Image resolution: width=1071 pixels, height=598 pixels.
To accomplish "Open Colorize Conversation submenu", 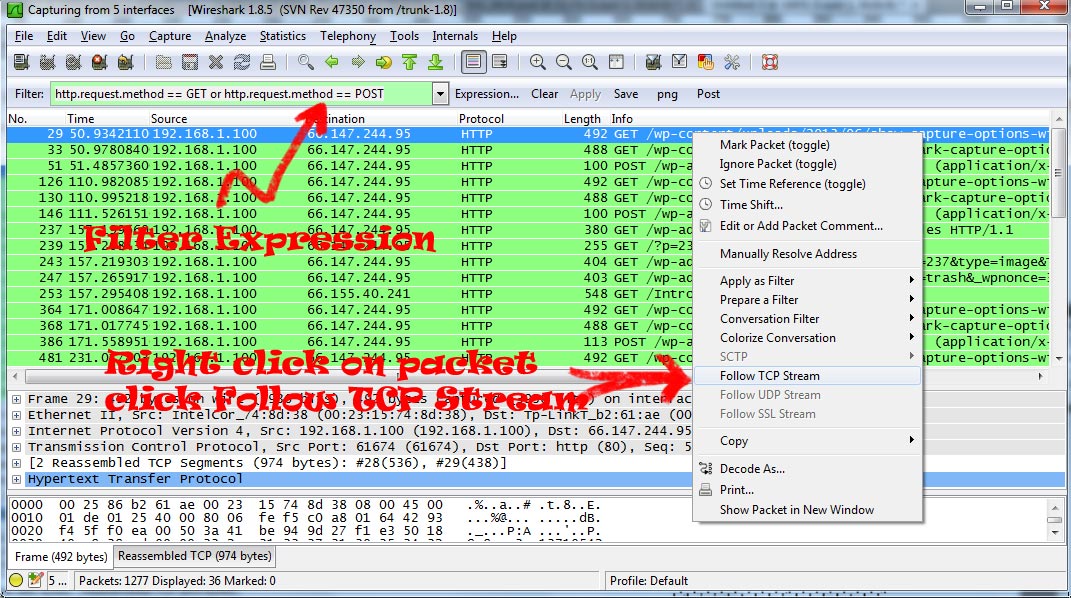I will coord(807,338).
